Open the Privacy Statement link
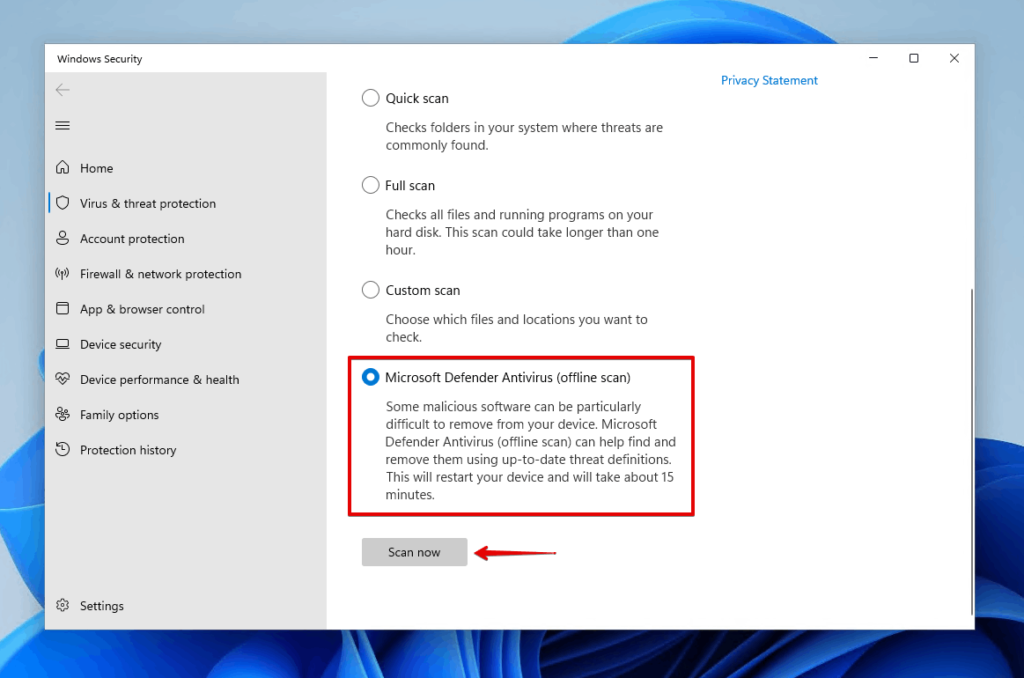Image resolution: width=1024 pixels, height=678 pixels. 769,81
